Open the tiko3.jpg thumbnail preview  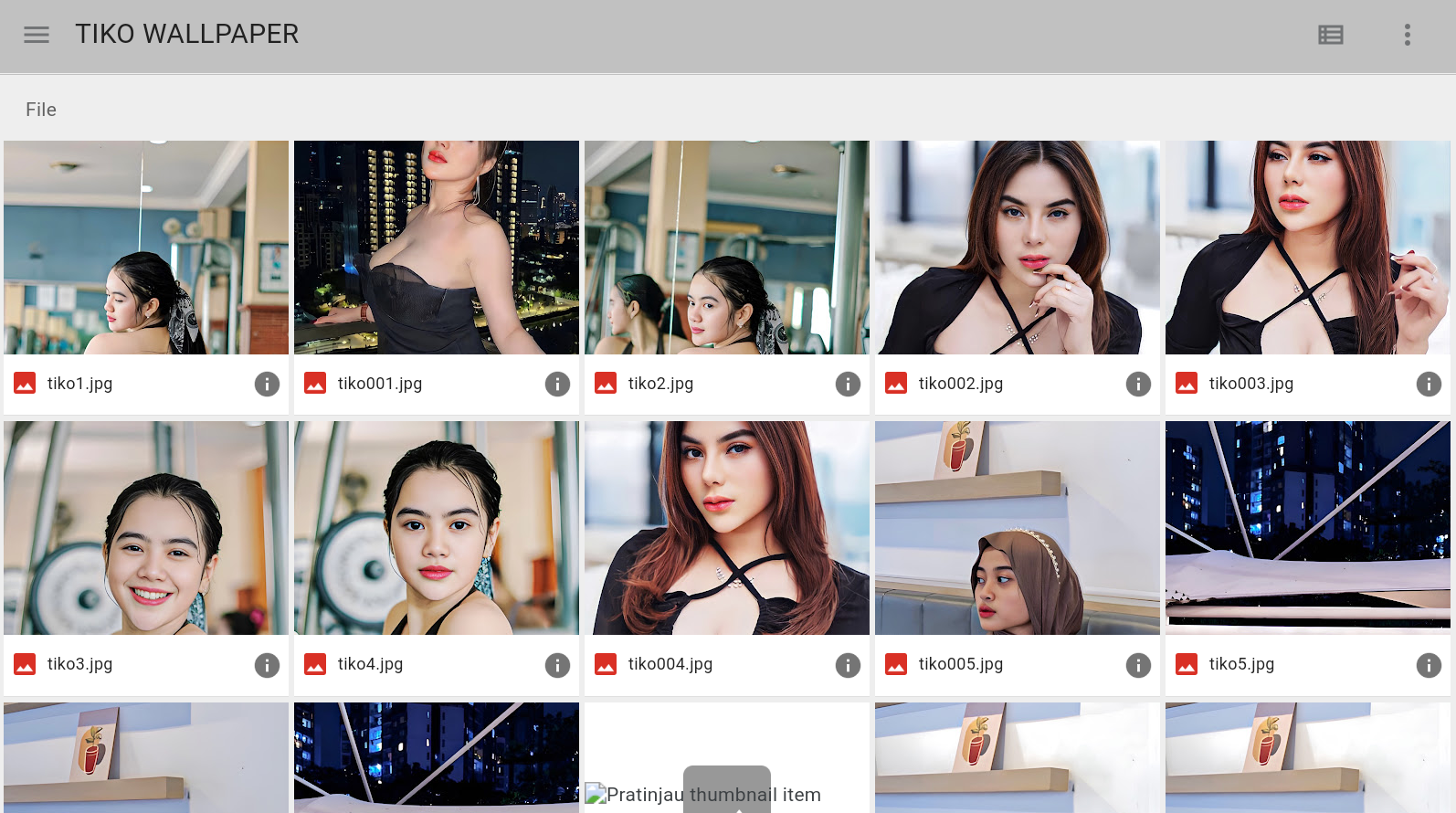pos(146,528)
